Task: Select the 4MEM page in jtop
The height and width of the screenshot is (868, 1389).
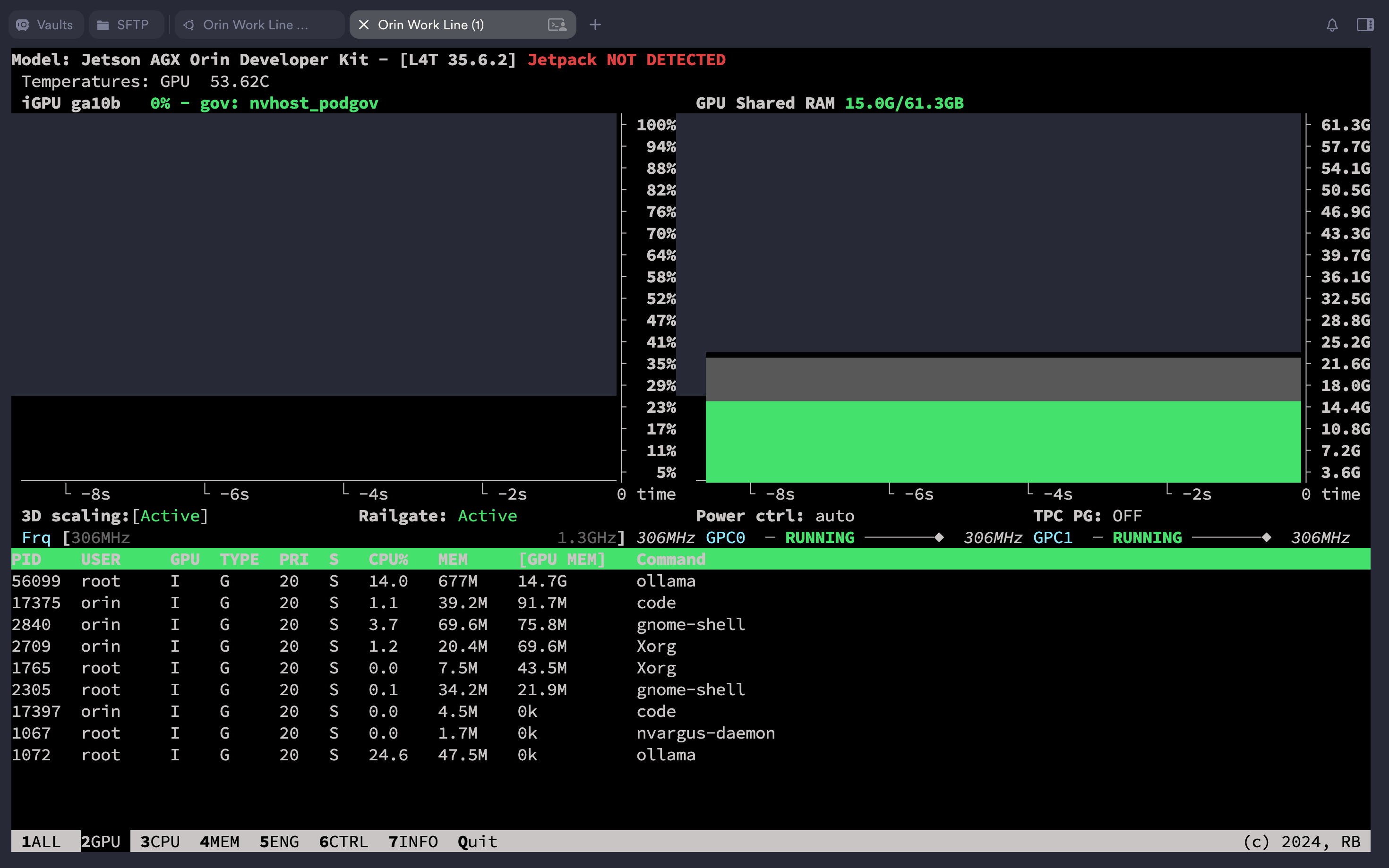Action: click(x=219, y=842)
